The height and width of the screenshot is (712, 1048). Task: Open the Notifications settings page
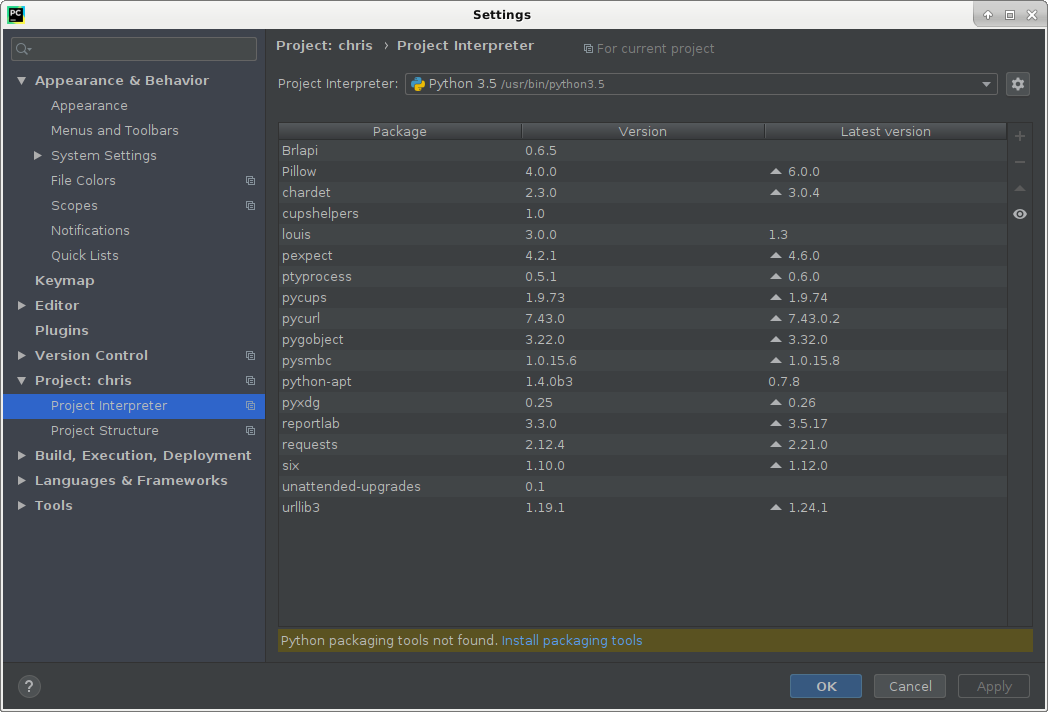(x=90, y=231)
